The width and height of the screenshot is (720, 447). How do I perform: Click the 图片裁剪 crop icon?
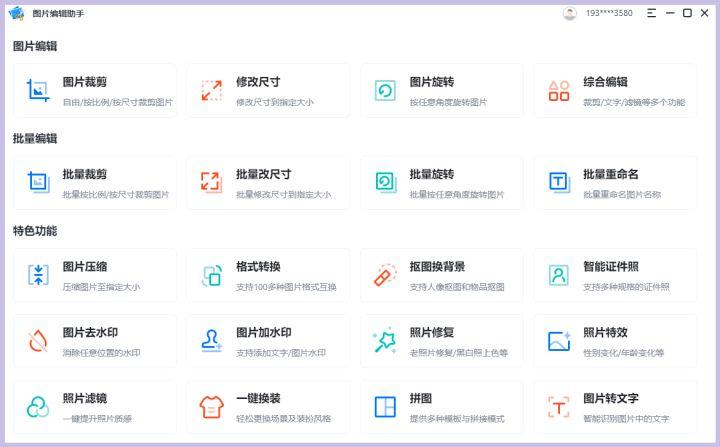(38, 90)
